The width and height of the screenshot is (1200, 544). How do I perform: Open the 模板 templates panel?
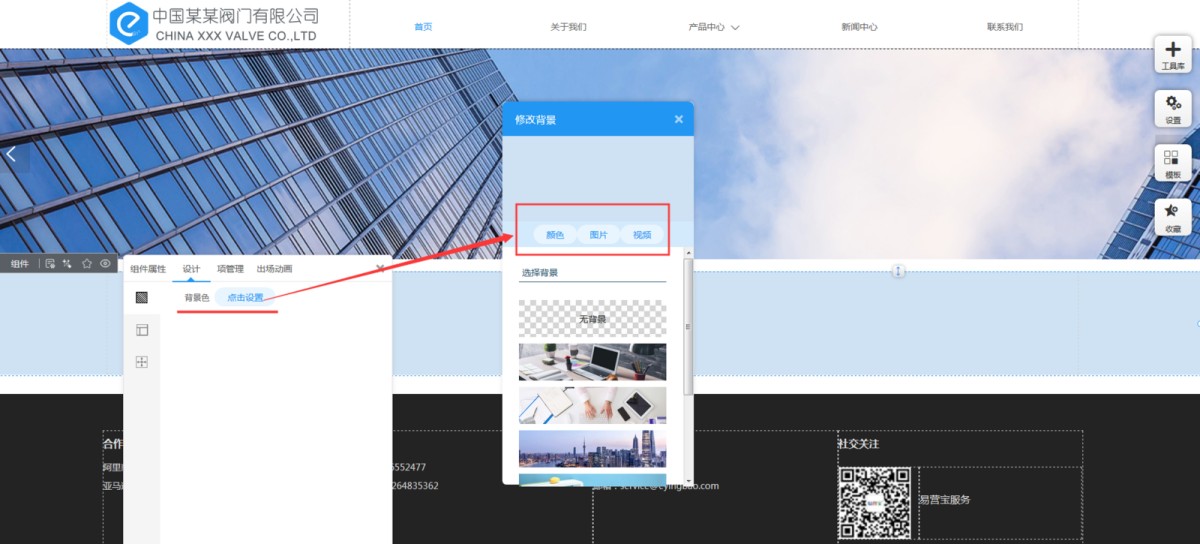point(1172,162)
